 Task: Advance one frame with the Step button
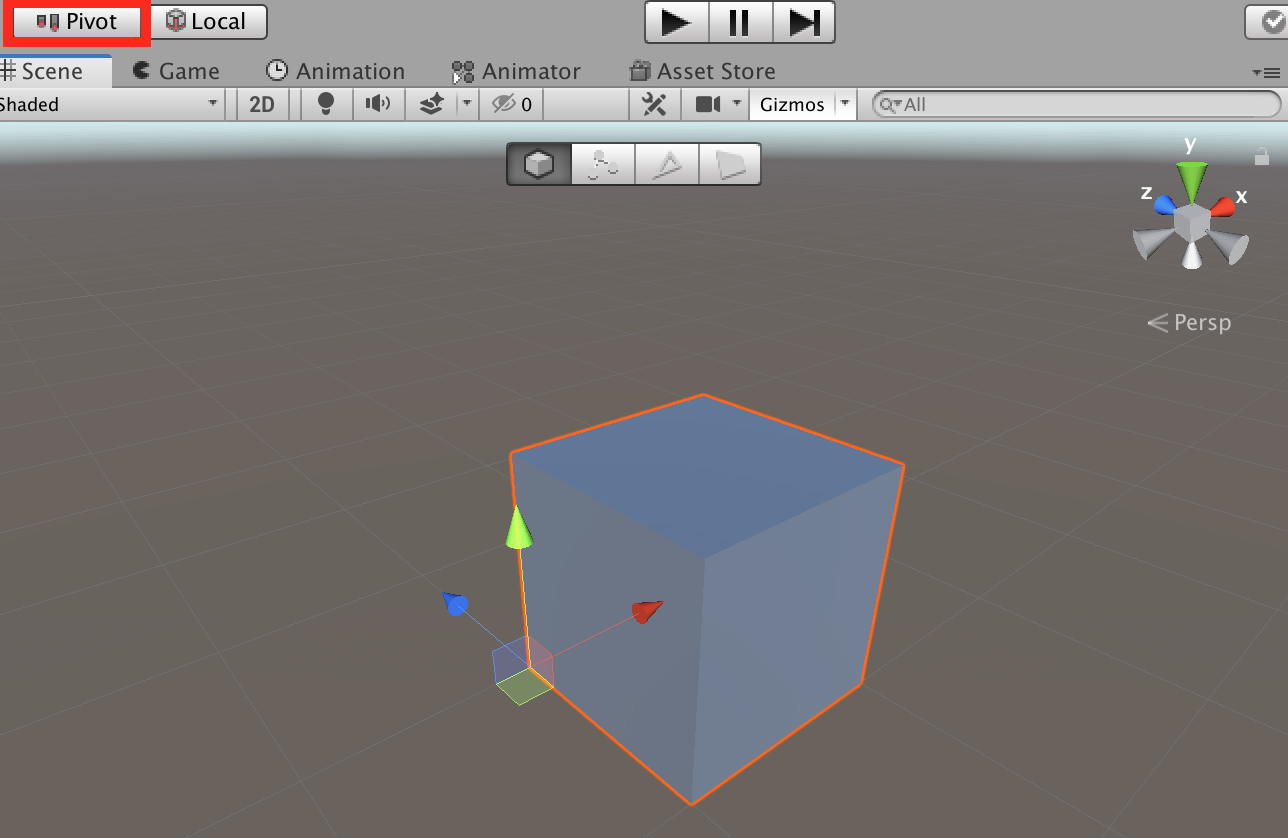click(x=803, y=22)
